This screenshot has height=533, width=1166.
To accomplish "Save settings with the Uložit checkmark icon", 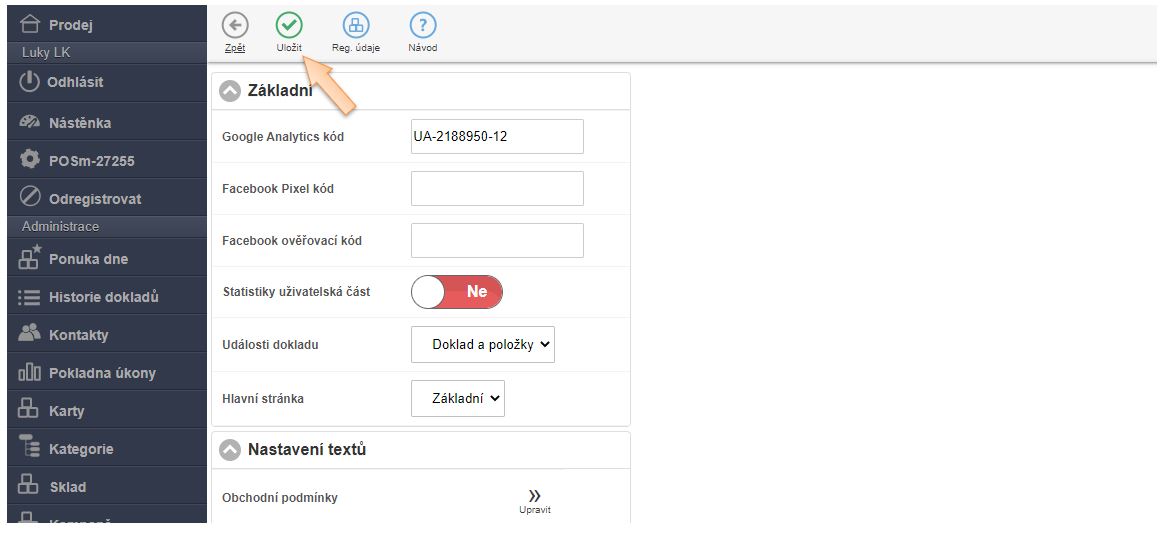I will [289, 26].
